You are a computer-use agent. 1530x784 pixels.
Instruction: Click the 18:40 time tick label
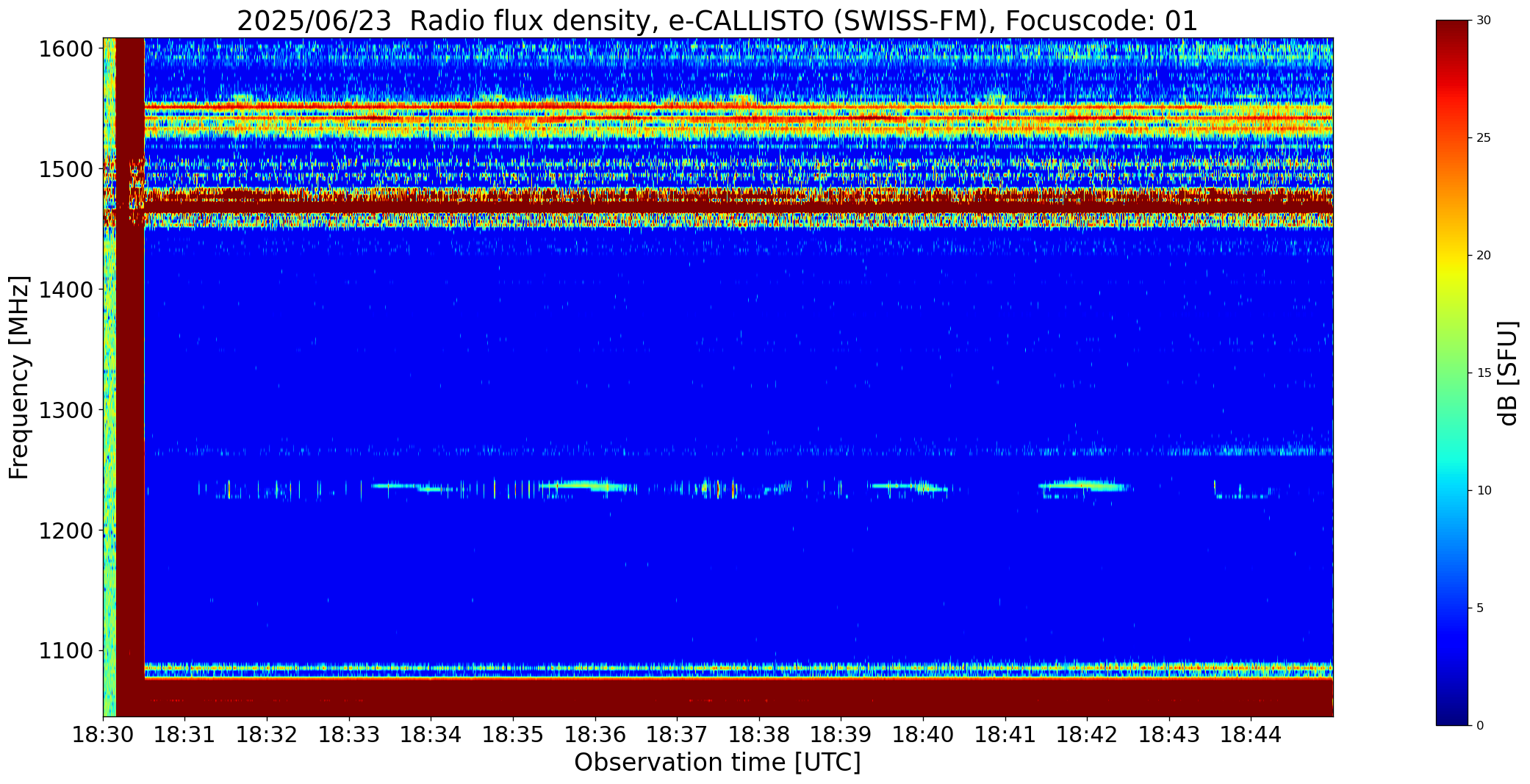click(924, 734)
